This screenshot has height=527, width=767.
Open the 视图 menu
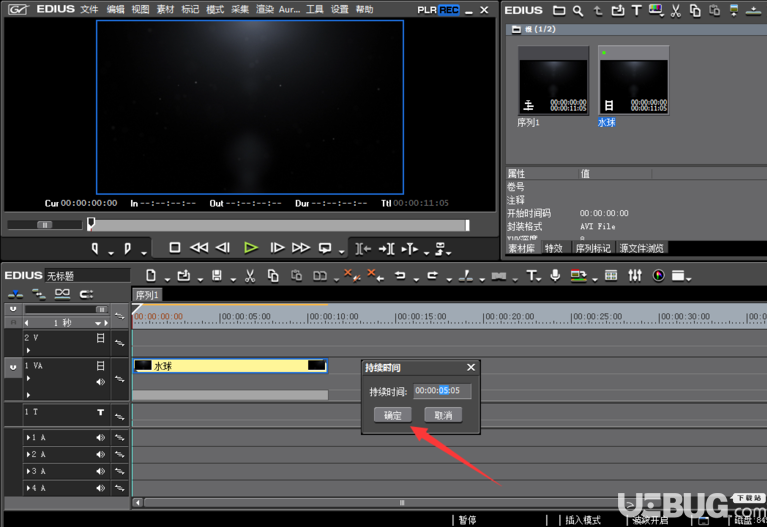click(140, 9)
